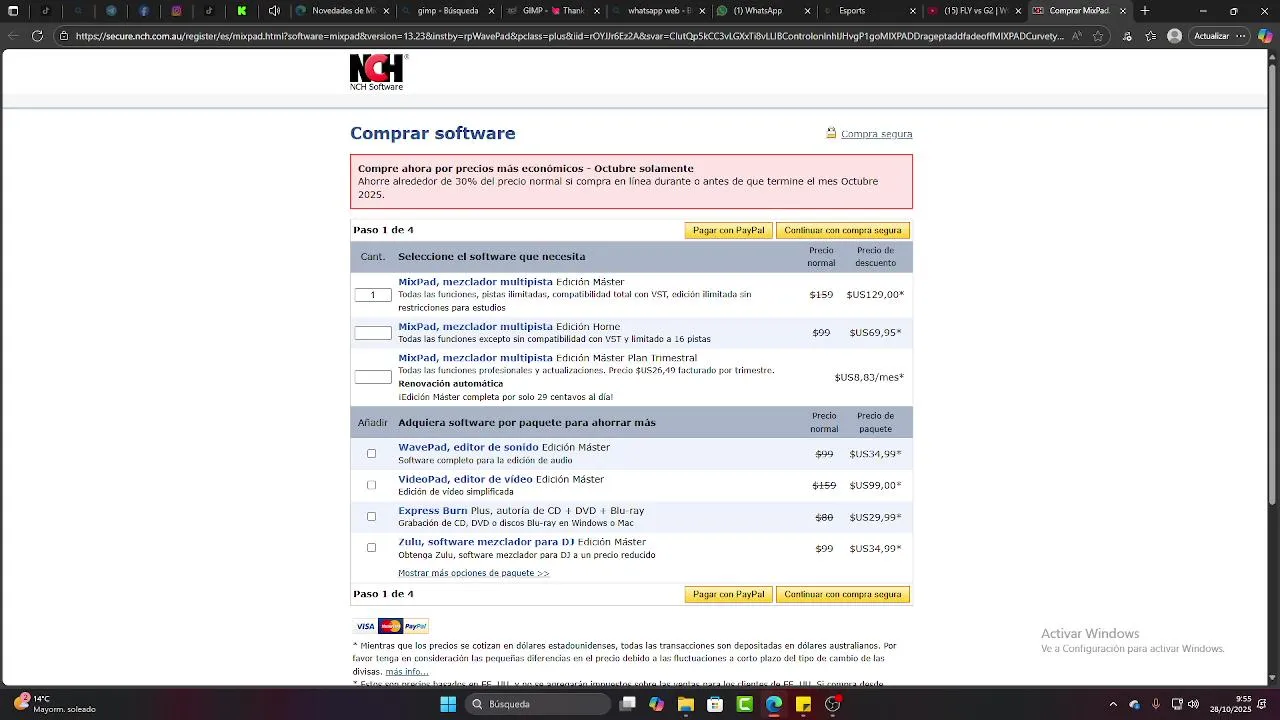Click top Pagar con PayPal button

(729, 230)
